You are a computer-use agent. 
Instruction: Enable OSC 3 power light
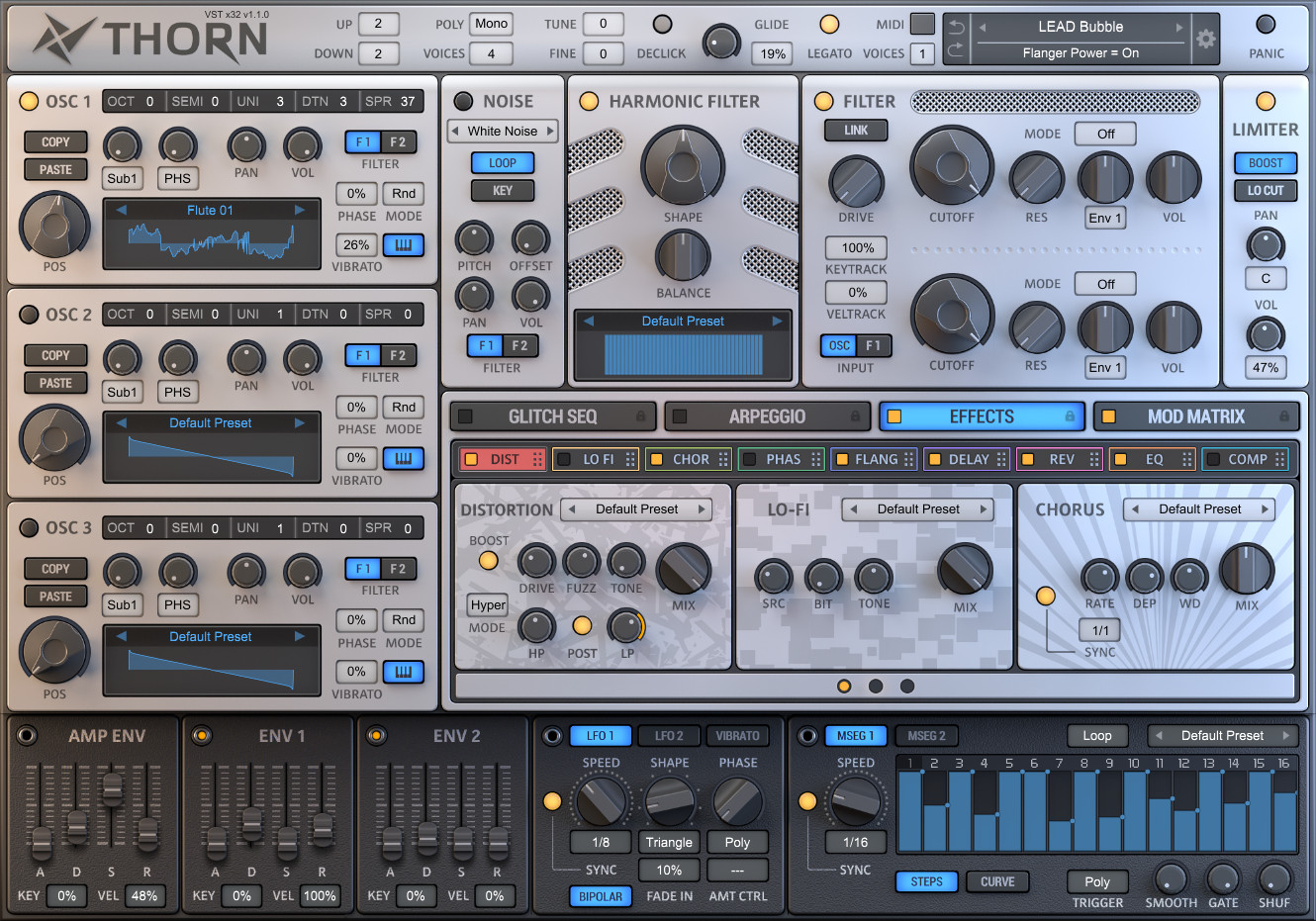tap(29, 527)
